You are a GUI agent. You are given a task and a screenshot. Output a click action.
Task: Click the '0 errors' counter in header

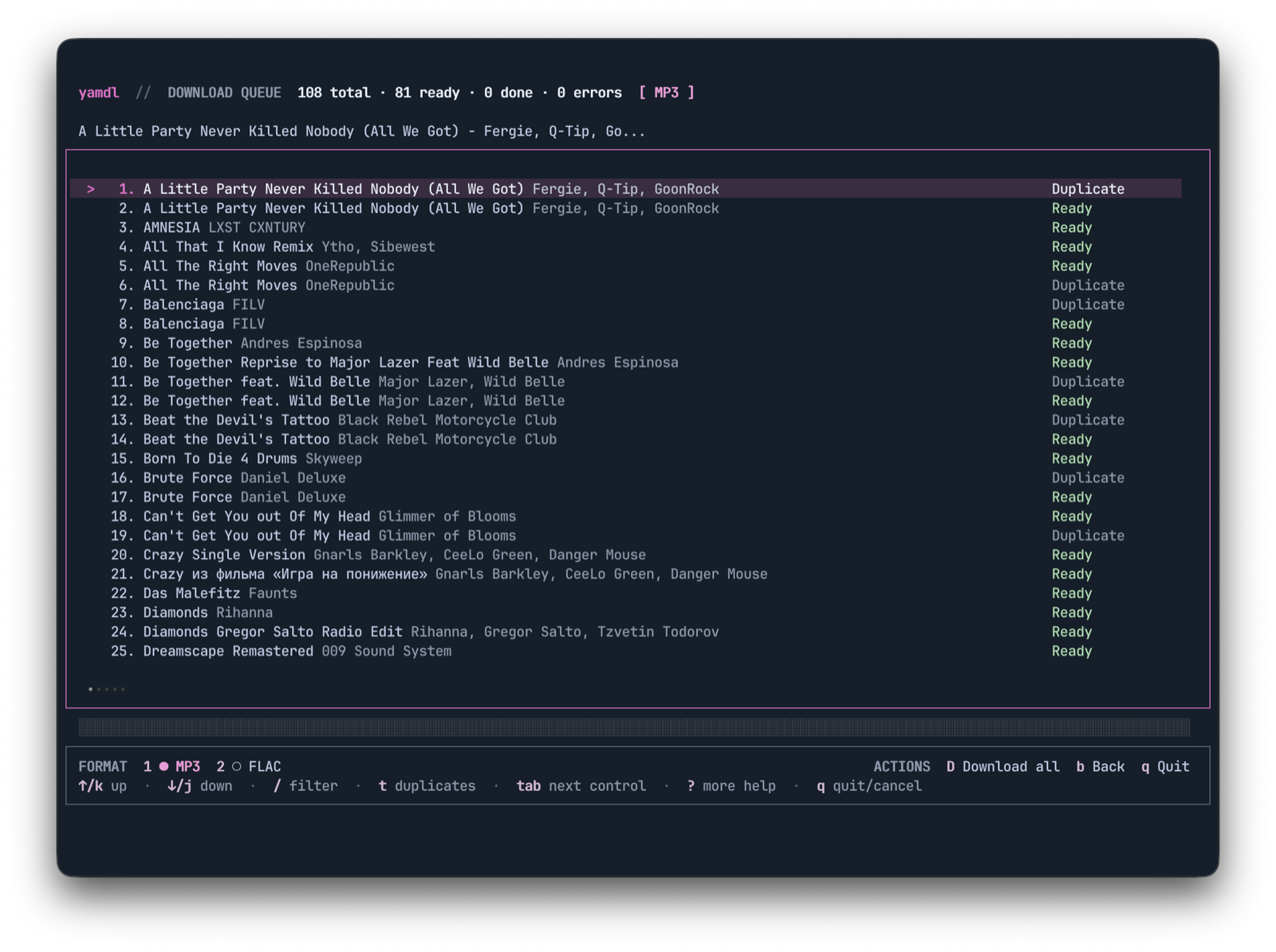589,92
